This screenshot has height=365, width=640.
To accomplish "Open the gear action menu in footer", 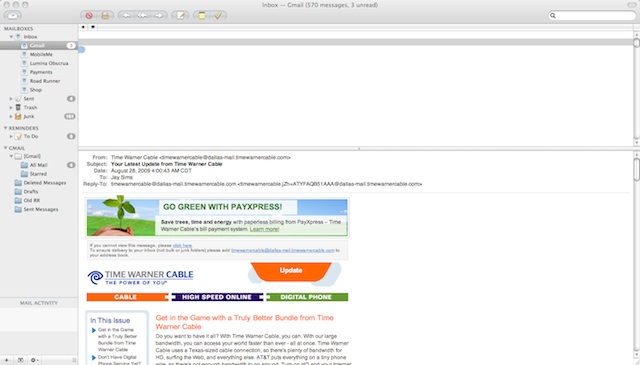I will (x=34, y=360).
